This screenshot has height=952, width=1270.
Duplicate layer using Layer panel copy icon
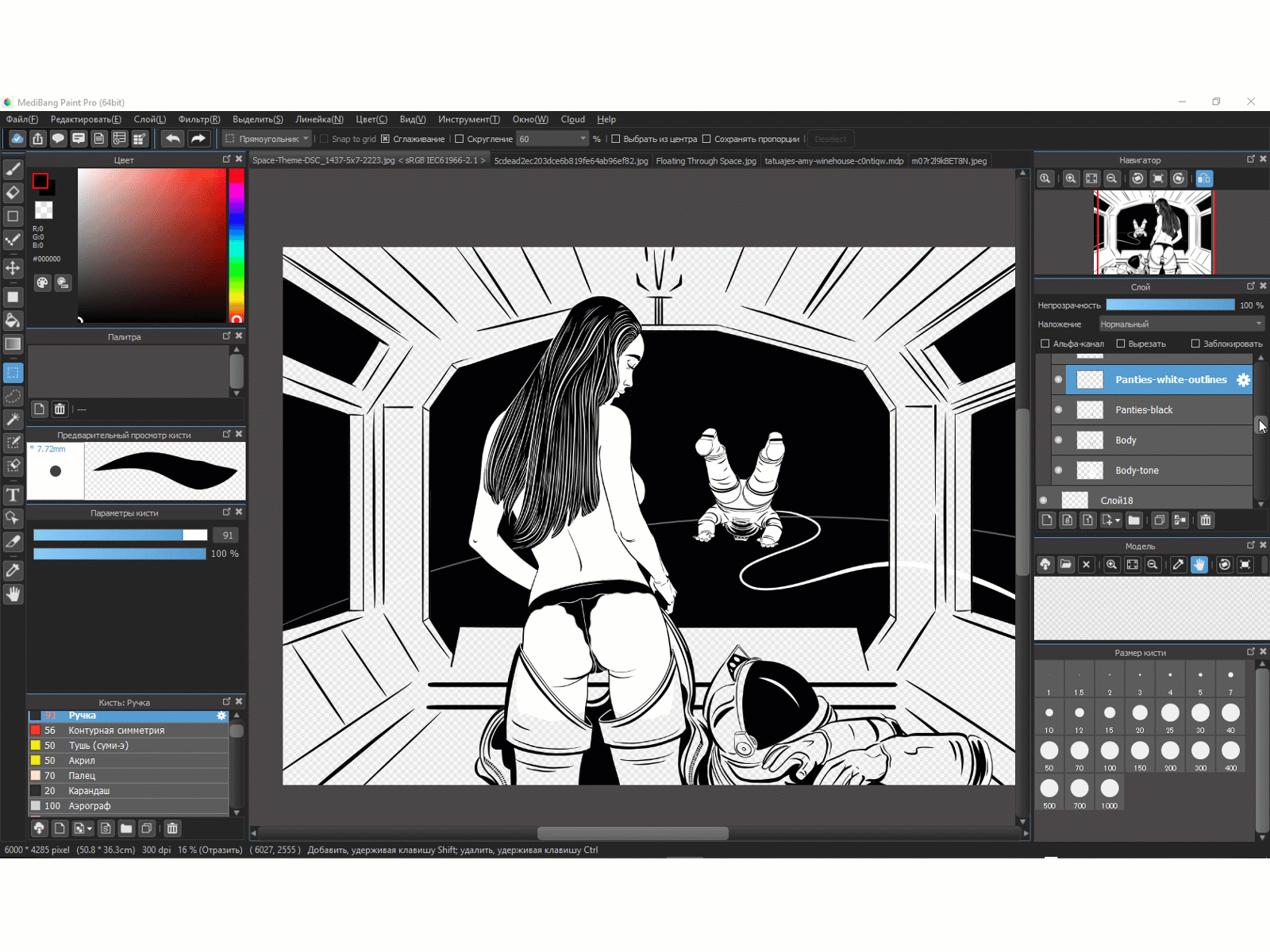click(1160, 520)
